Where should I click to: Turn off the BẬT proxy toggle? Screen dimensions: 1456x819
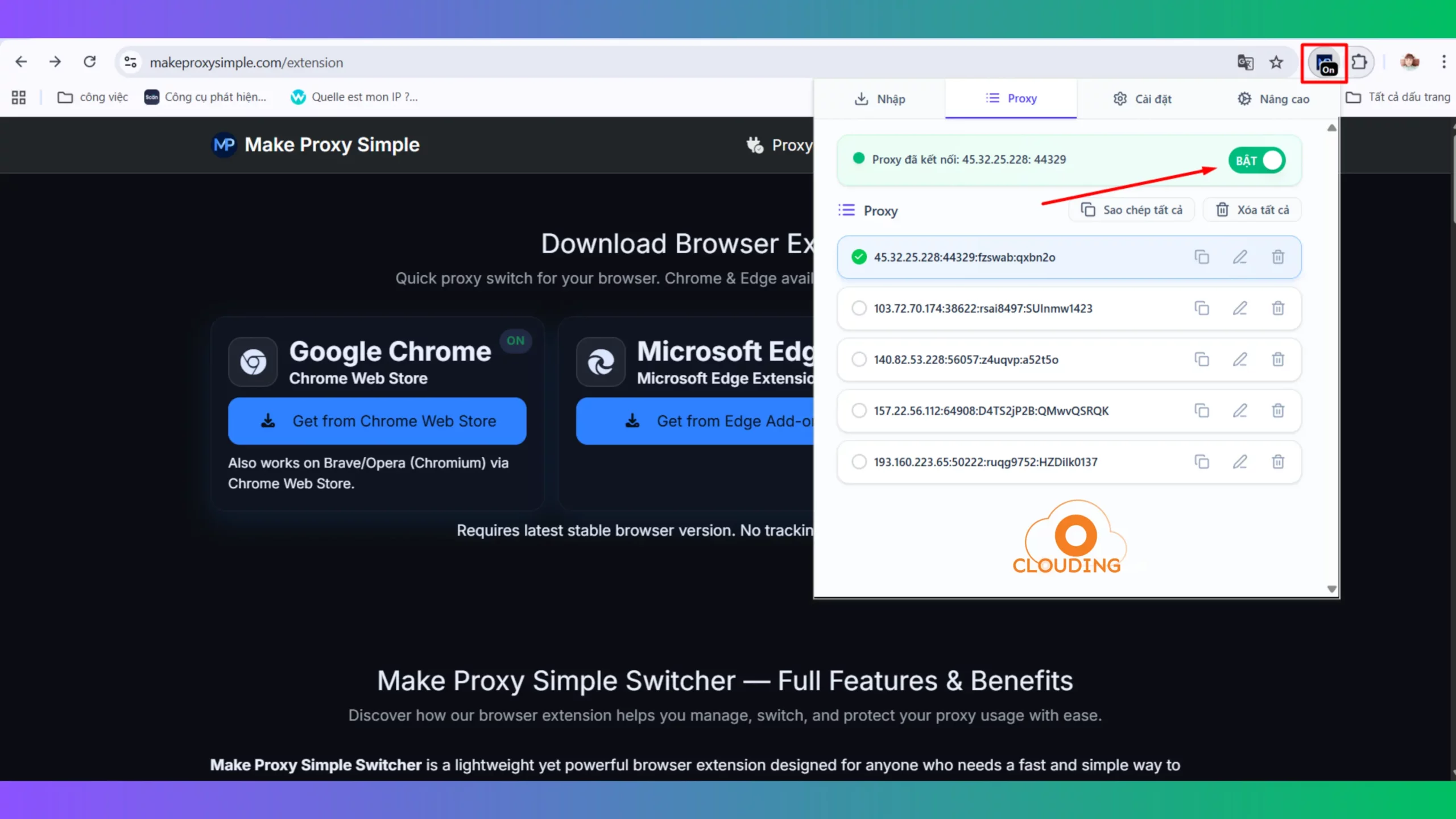[1257, 160]
